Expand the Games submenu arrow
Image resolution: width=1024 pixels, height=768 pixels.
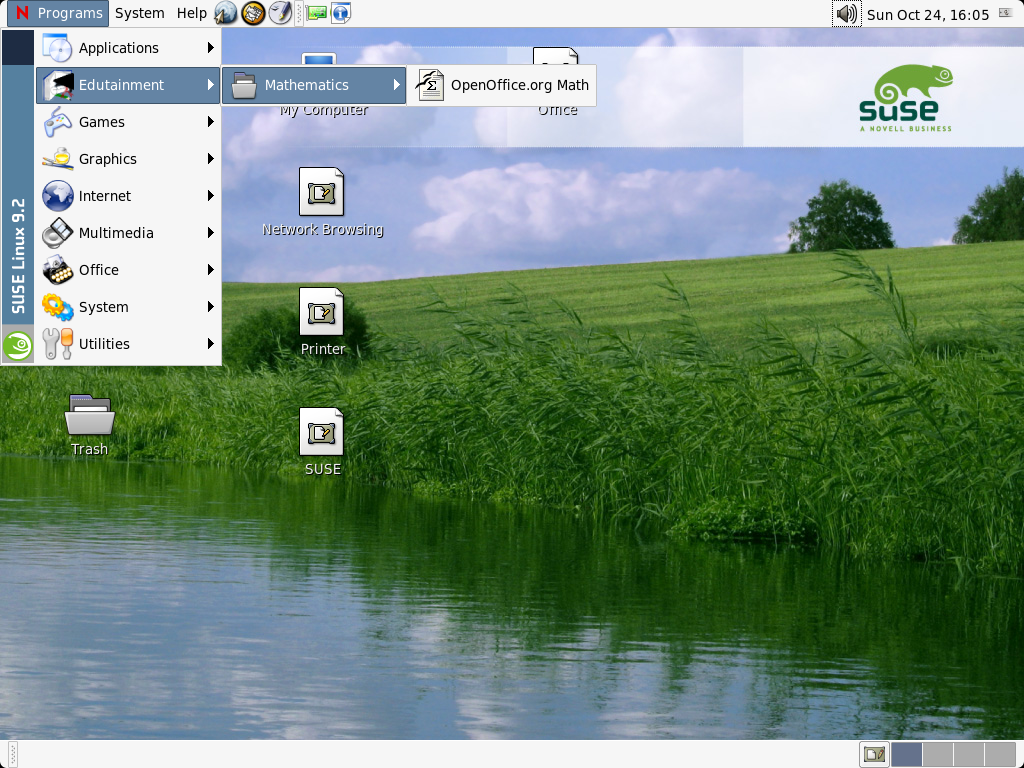210,122
